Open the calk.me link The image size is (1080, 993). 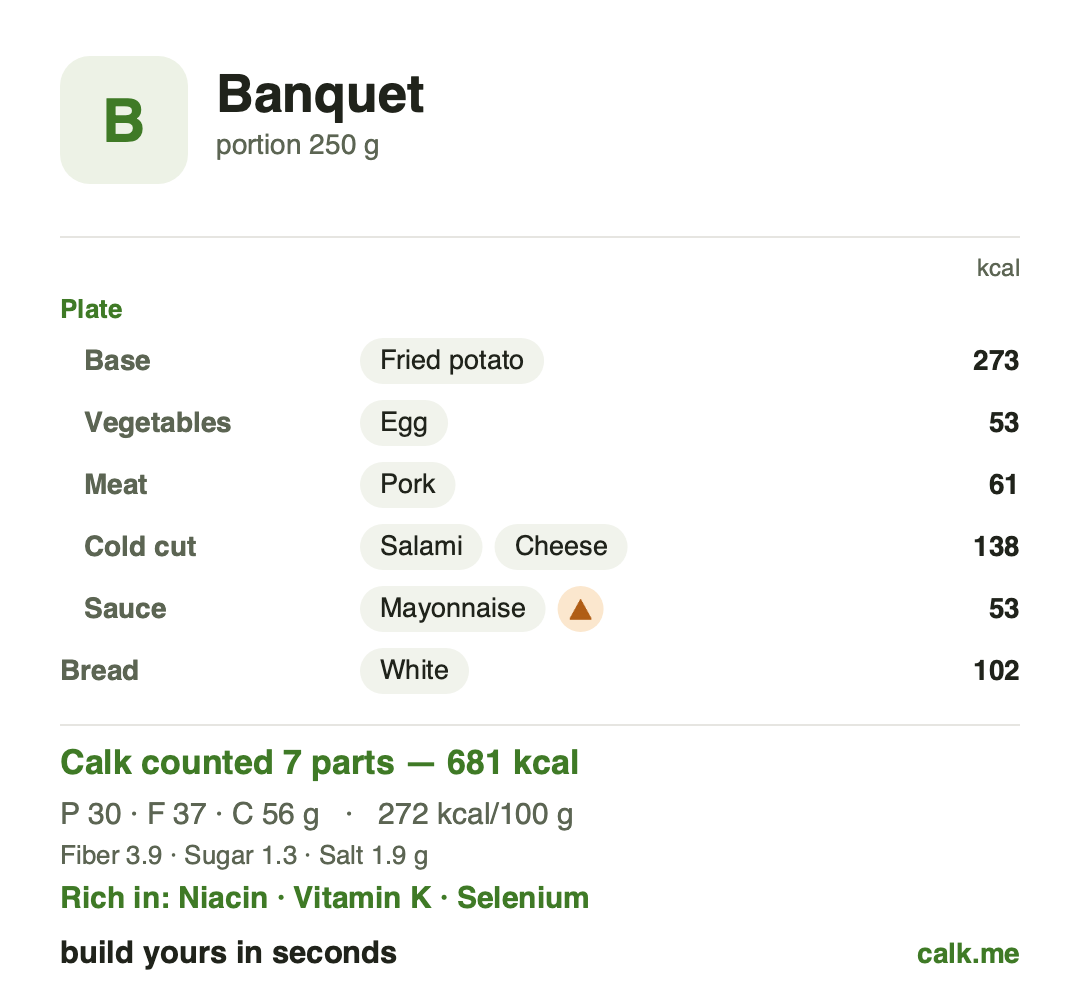click(x=968, y=954)
